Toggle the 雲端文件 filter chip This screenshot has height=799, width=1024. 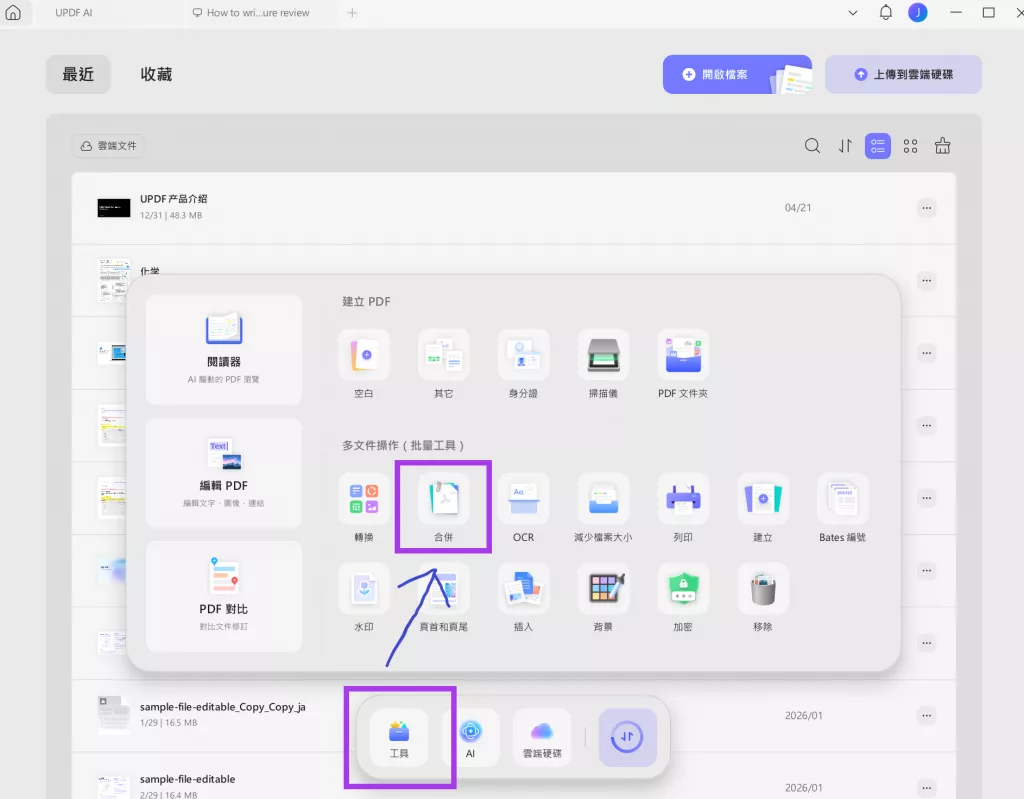pos(108,146)
